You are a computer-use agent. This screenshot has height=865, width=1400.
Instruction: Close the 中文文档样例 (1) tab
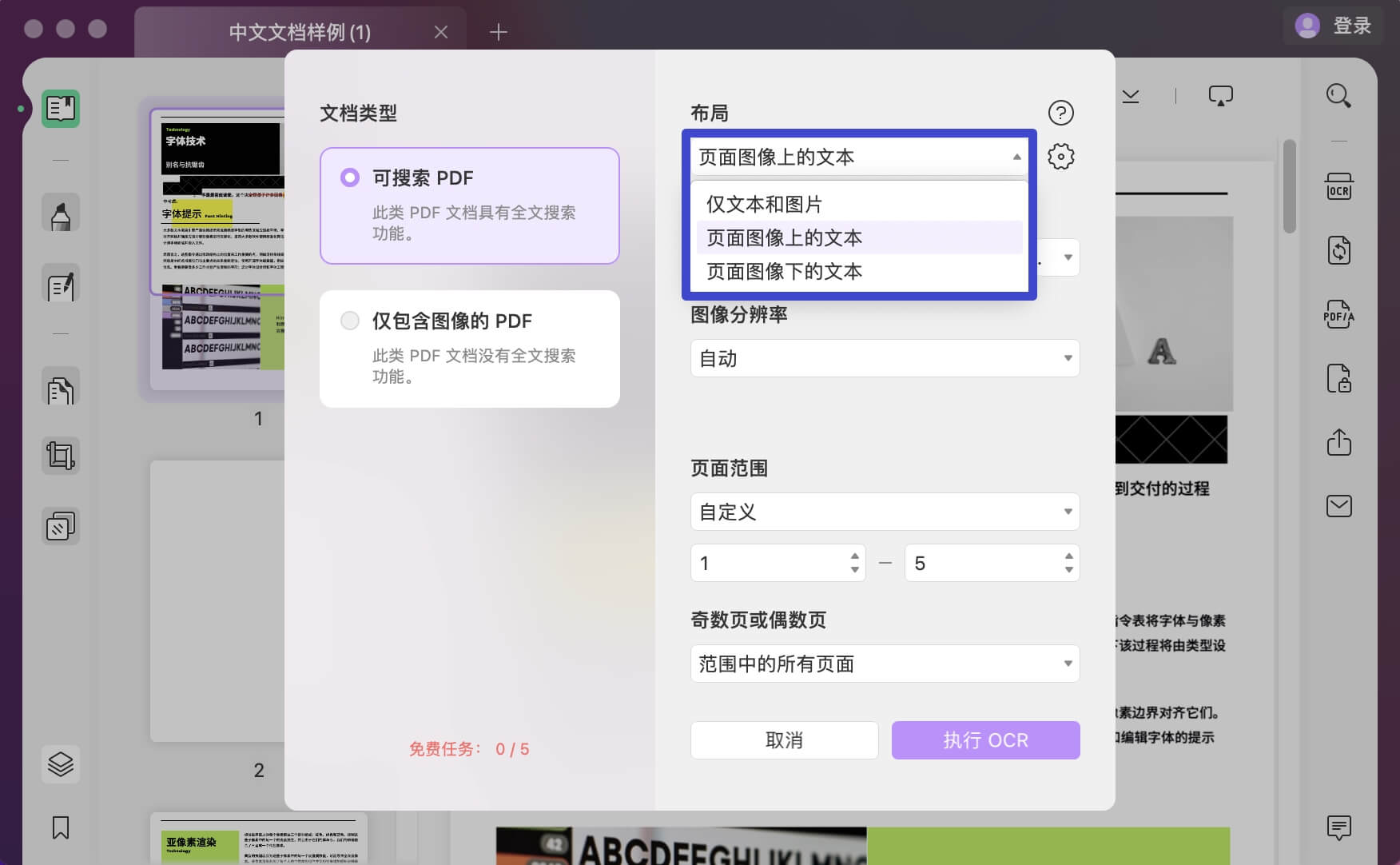pos(441,32)
